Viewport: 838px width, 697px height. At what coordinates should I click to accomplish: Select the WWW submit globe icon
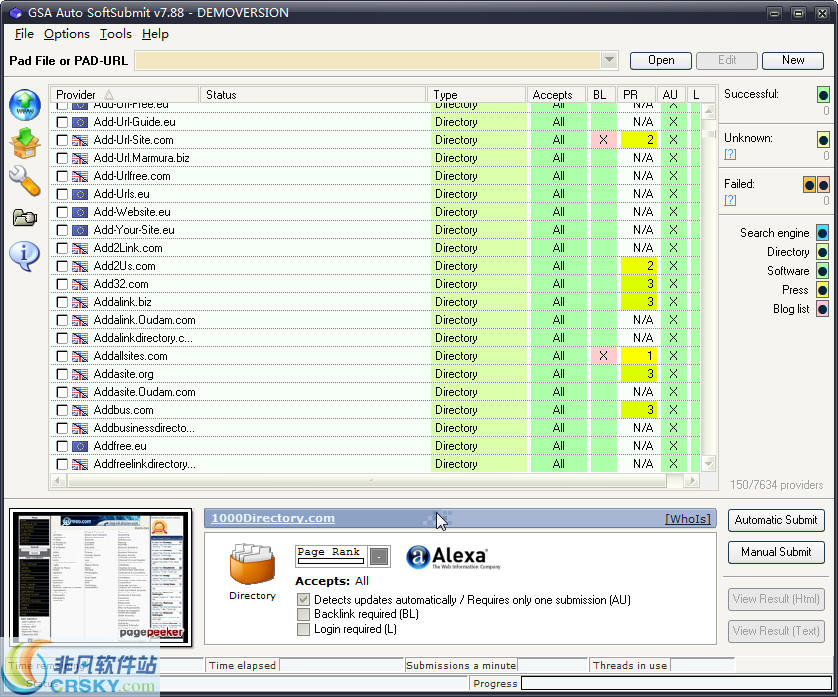[x=24, y=104]
